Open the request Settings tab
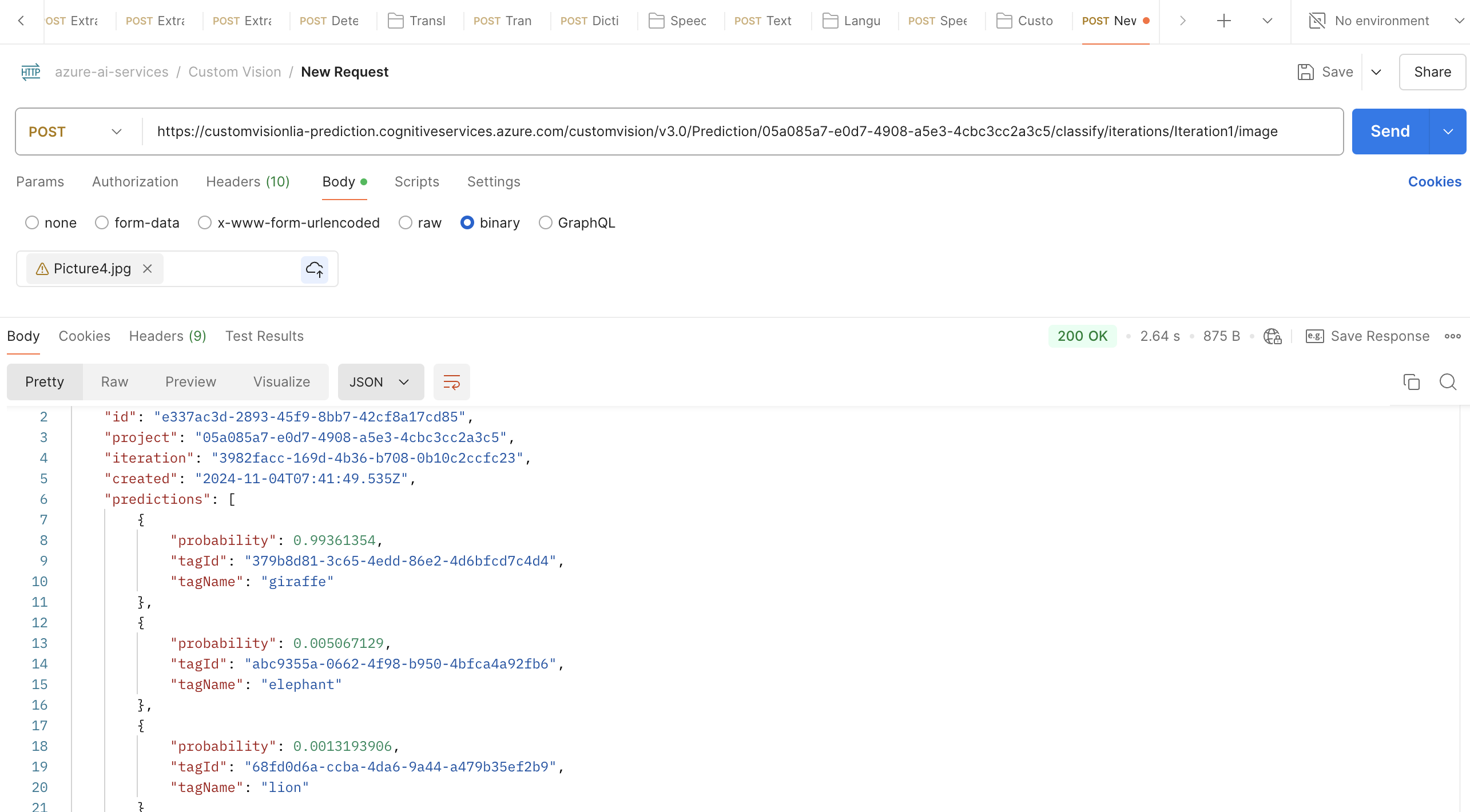The image size is (1470, 812). [494, 182]
